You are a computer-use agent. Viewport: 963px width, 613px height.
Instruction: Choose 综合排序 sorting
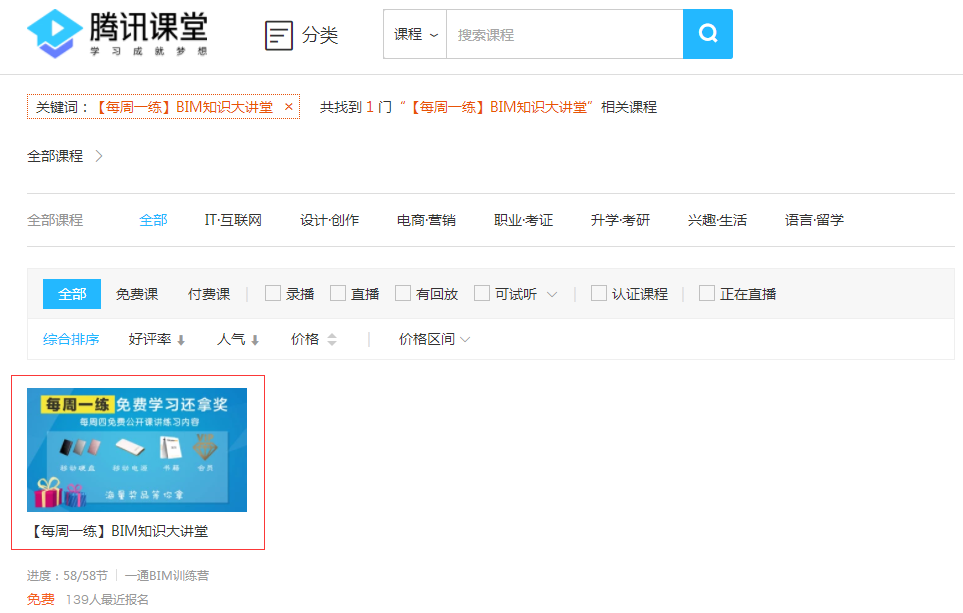point(71,339)
